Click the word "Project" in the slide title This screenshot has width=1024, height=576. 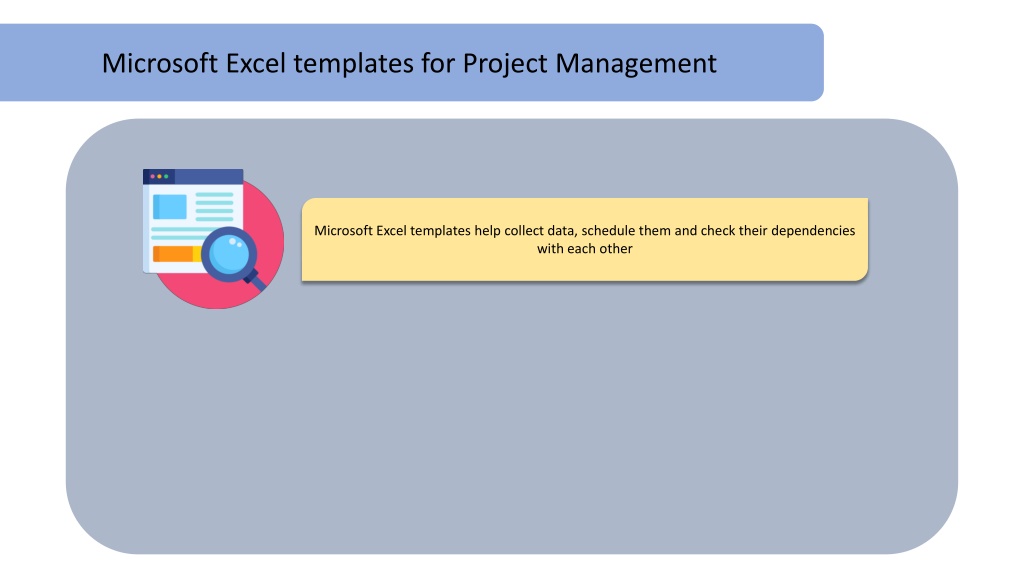click(x=505, y=65)
